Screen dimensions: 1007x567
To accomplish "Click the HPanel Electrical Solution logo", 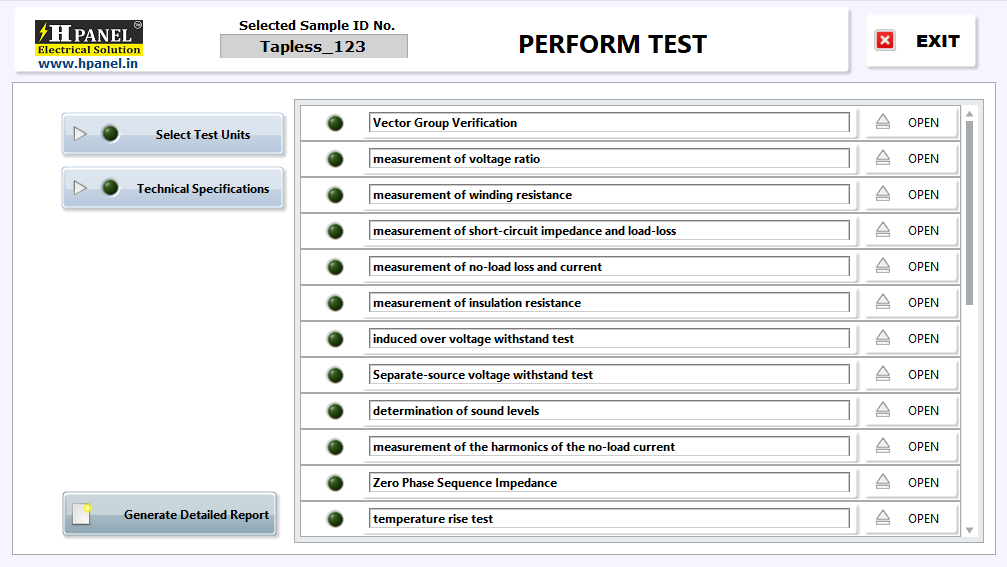I will click(88, 44).
